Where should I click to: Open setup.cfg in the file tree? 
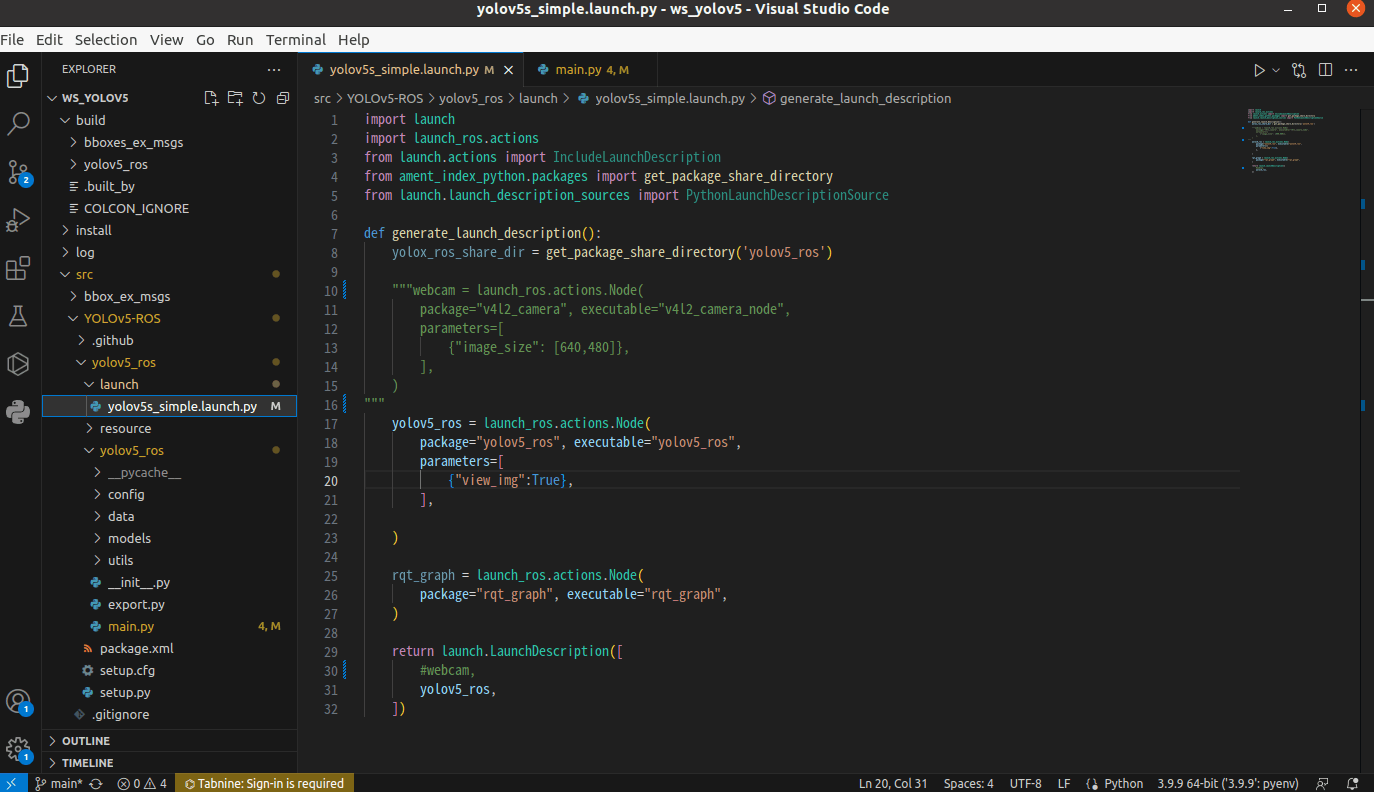(x=169, y=670)
